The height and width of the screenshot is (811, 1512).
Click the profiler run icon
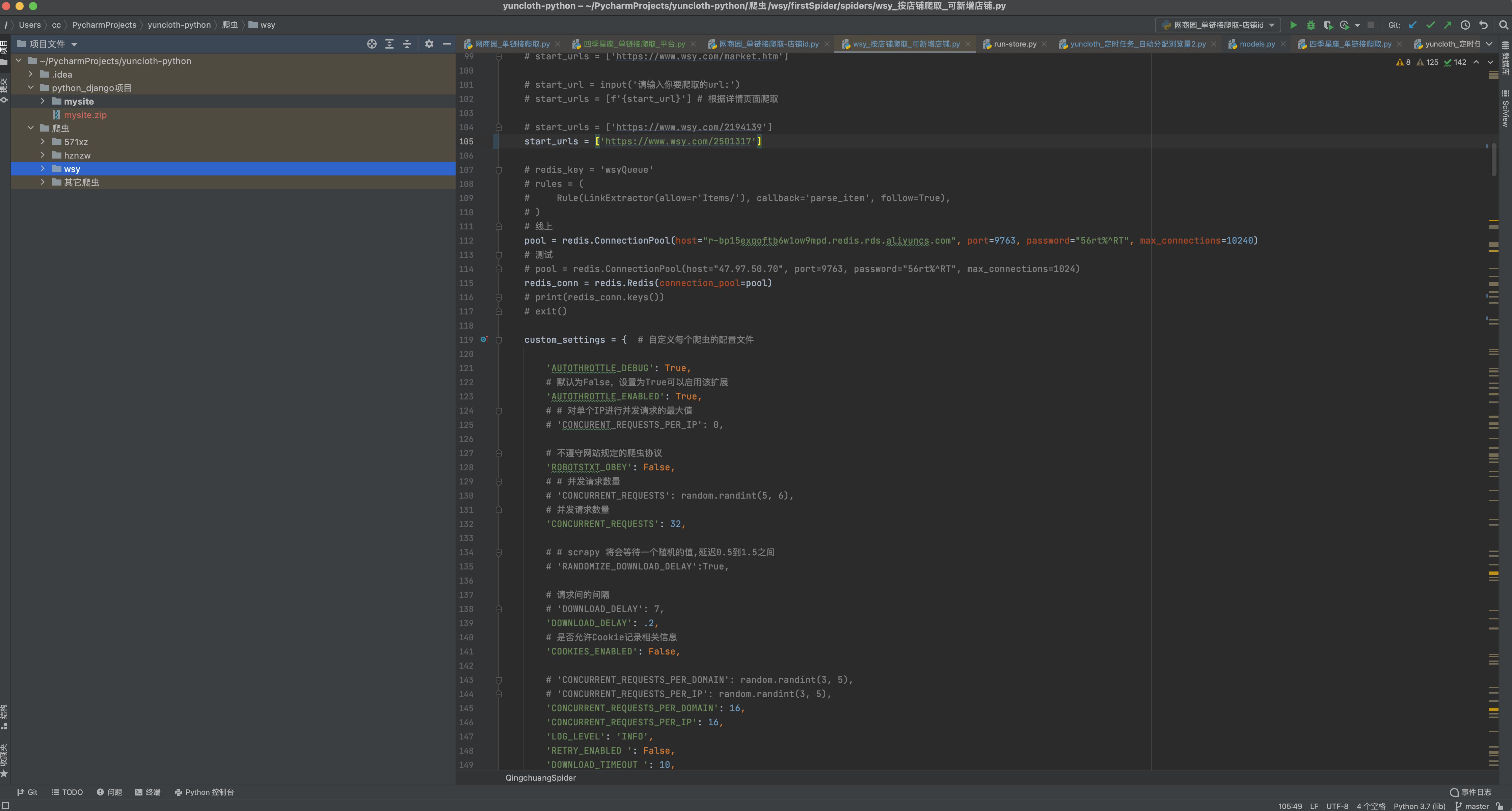coord(1345,25)
